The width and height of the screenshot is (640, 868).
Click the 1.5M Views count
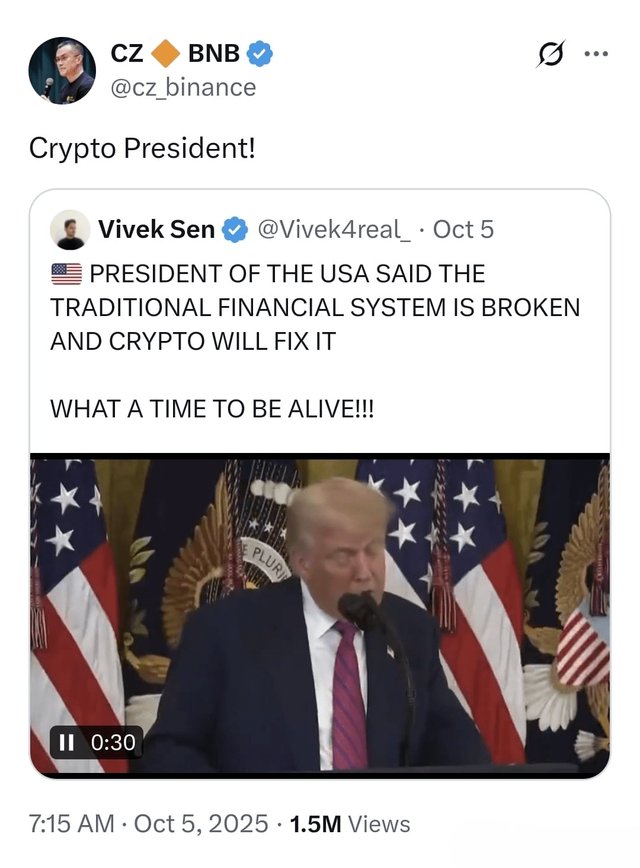[350, 824]
